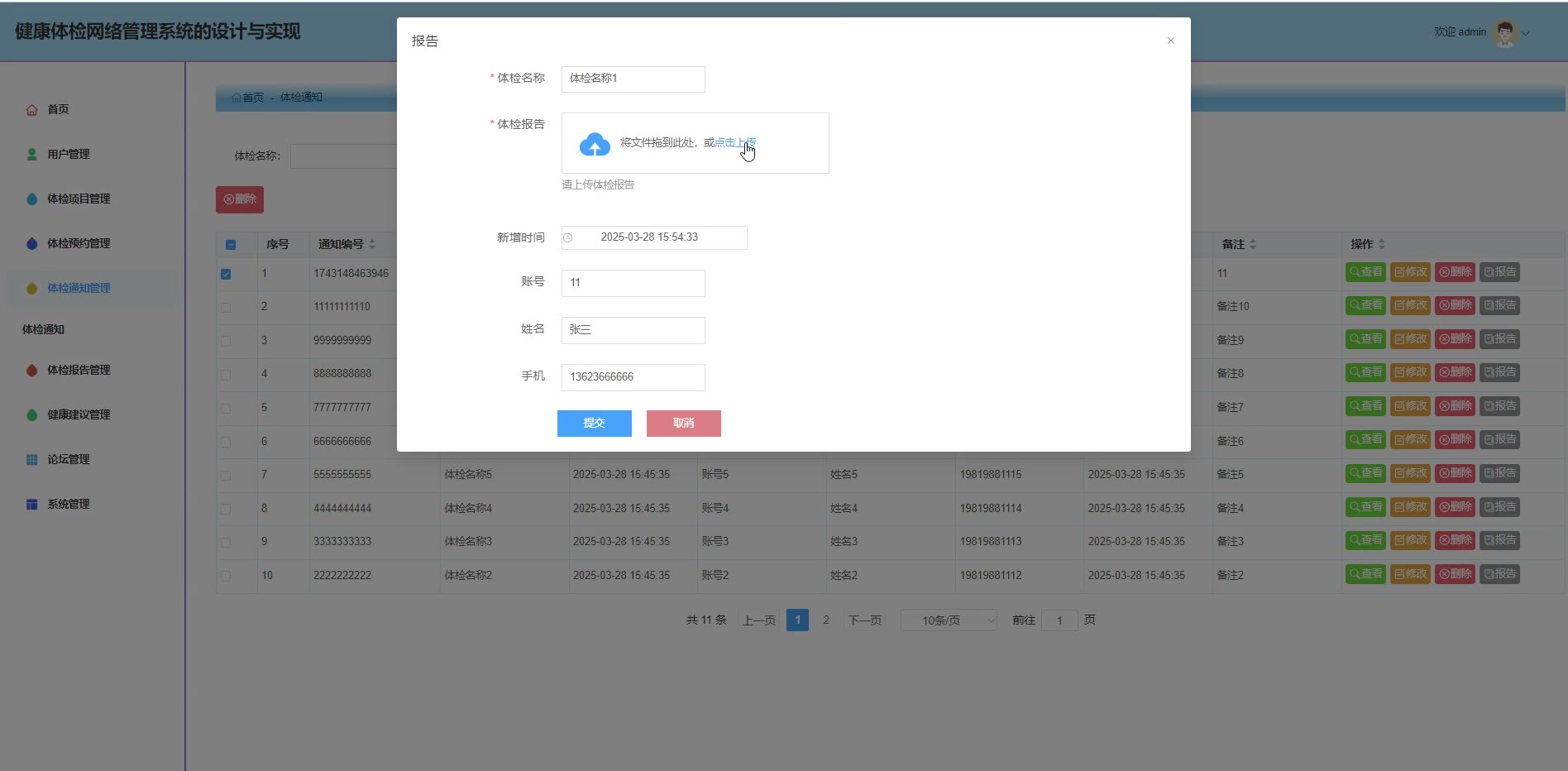Click the 点击上传 upload link

coord(734,142)
